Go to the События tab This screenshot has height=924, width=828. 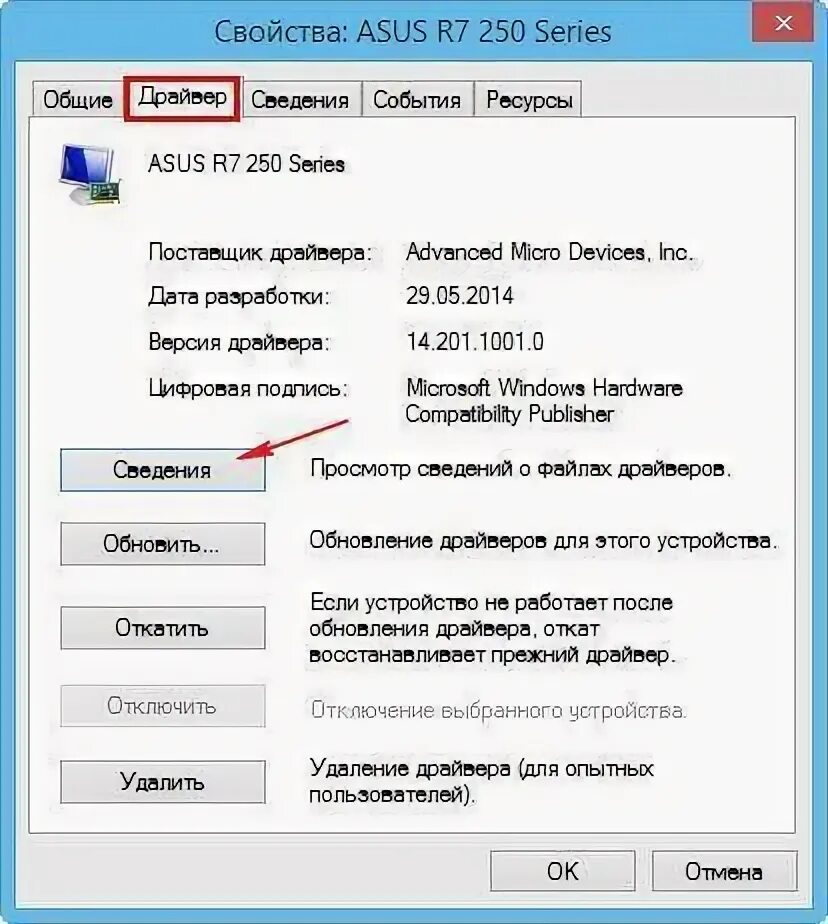pos(417,99)
